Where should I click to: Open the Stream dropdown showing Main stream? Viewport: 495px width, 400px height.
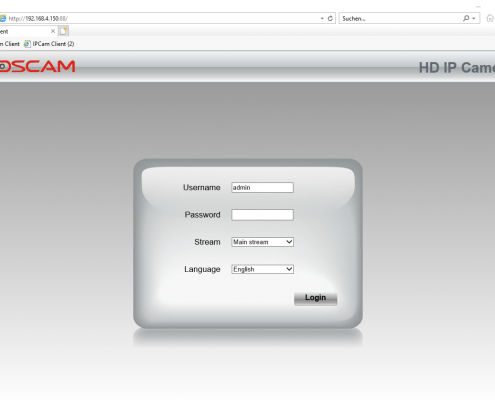coord(262,242)
